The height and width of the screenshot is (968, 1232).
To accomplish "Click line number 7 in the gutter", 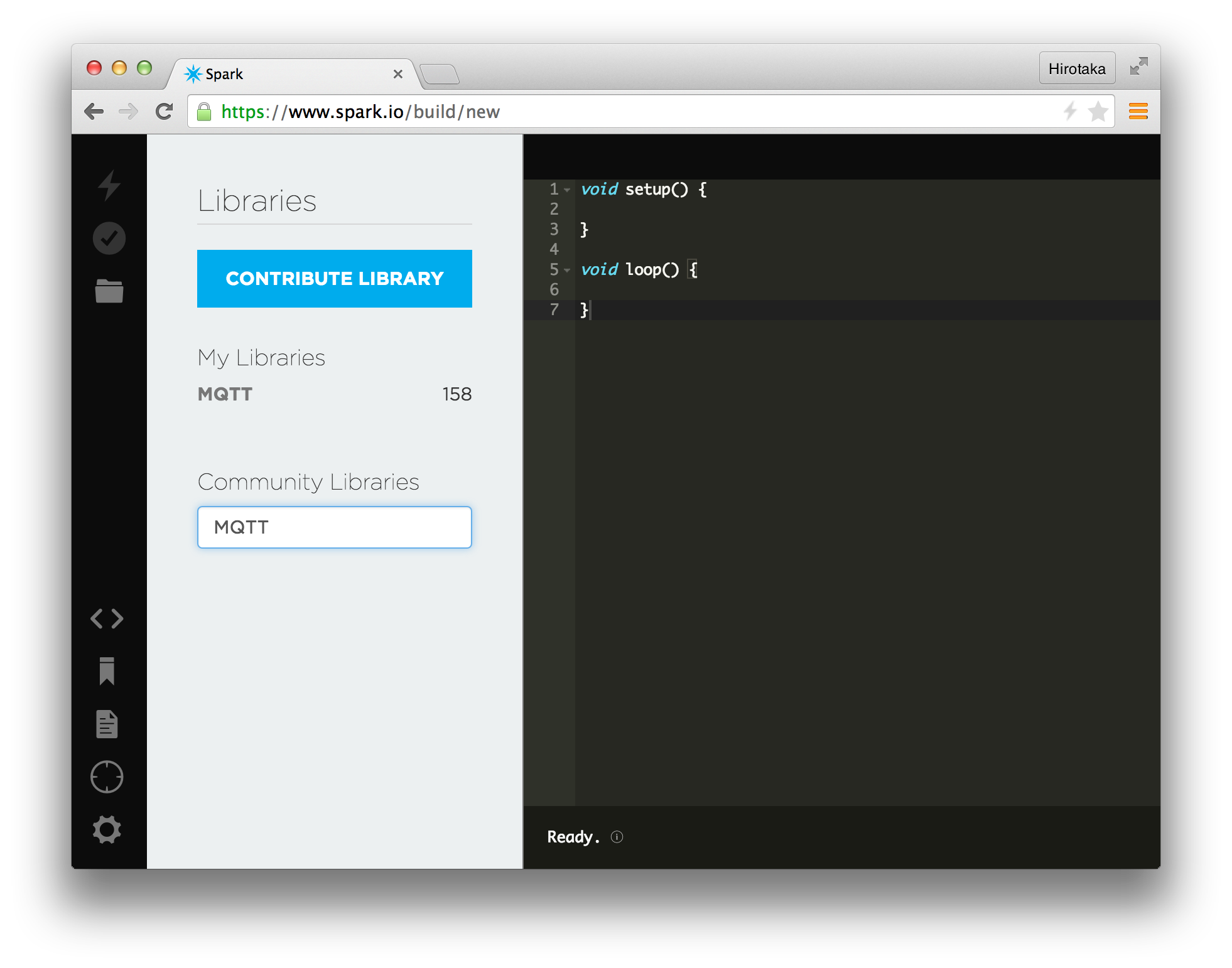I will click(554, 309).
